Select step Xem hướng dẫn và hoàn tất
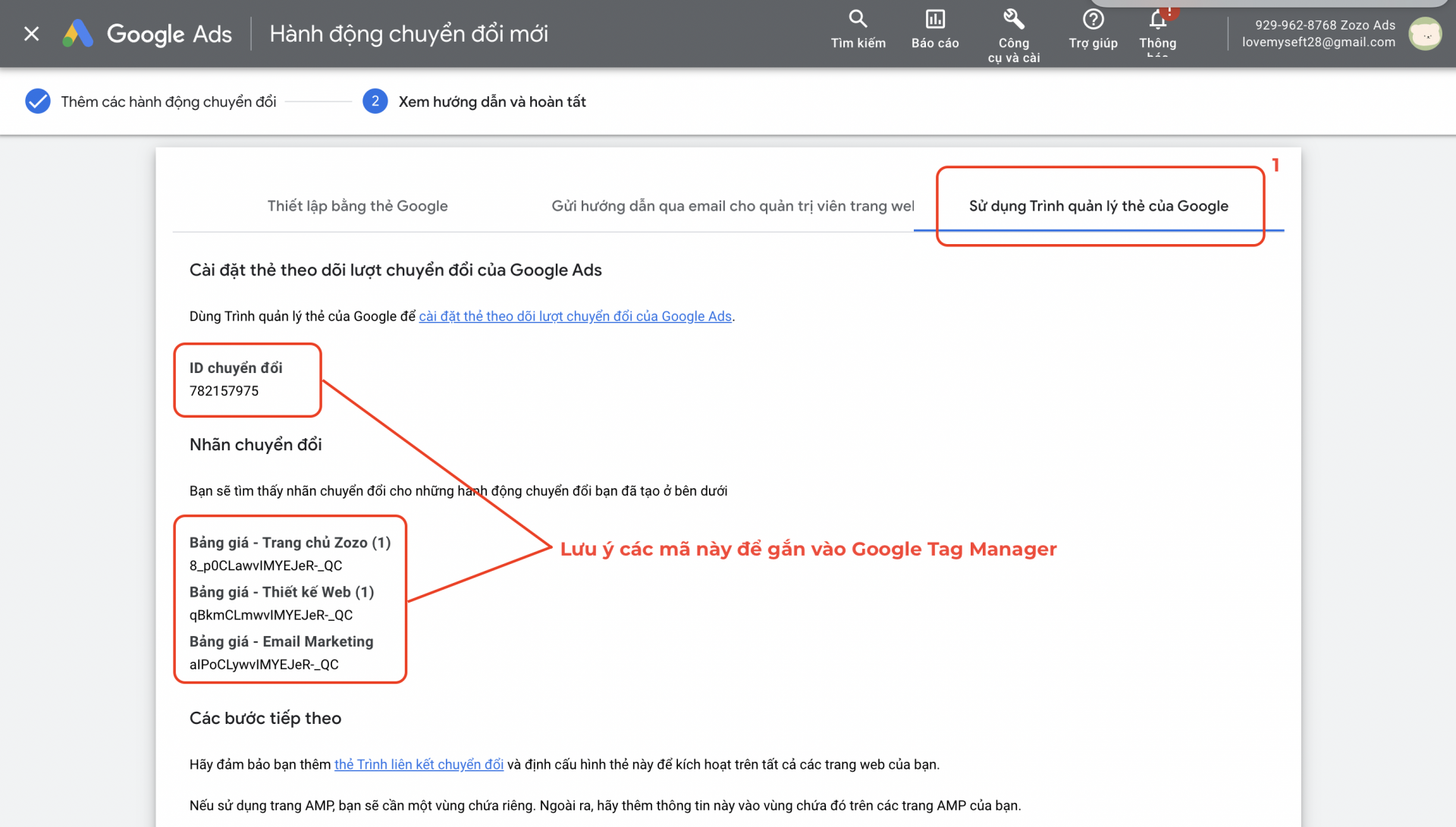1456x827 pixels. pyautogui.click(x=492, y=102)
